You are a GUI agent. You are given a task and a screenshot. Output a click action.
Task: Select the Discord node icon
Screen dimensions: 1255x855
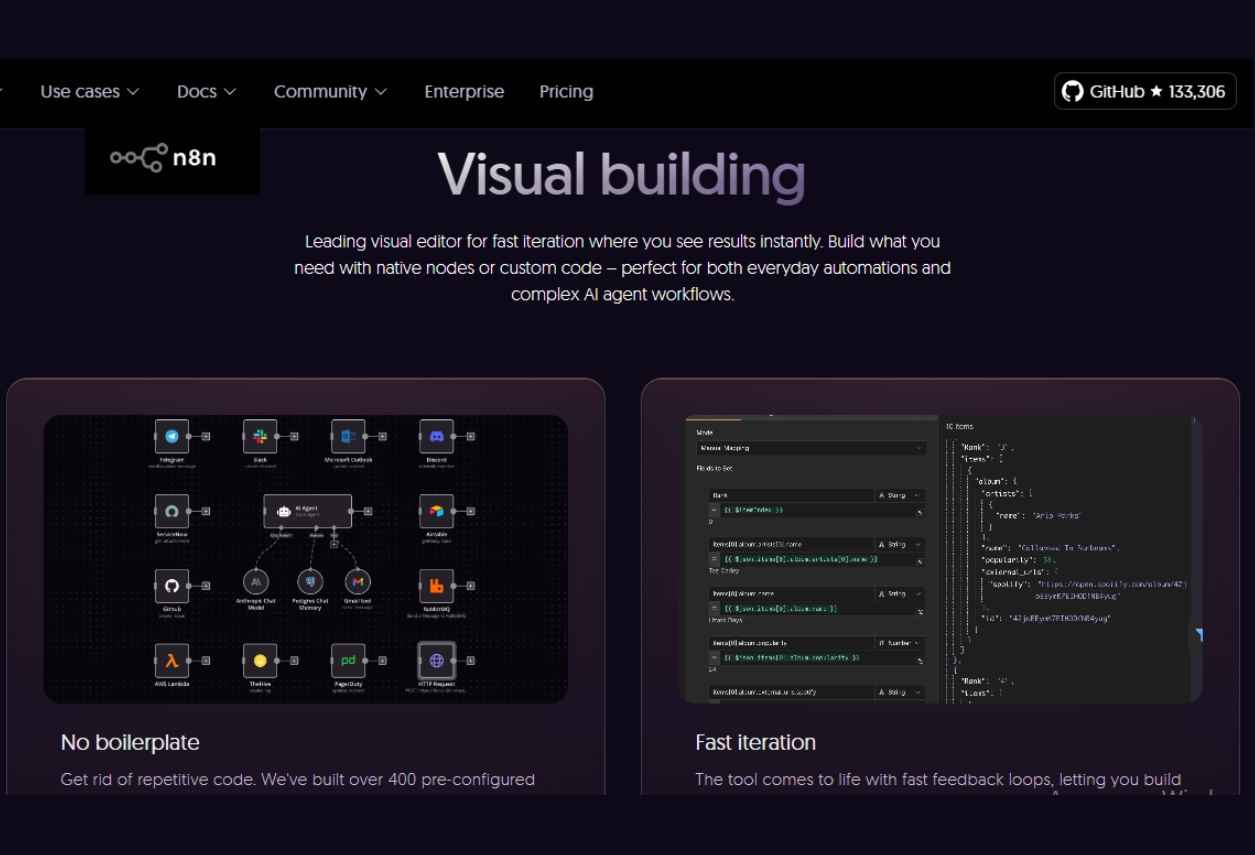coord(436,436)
